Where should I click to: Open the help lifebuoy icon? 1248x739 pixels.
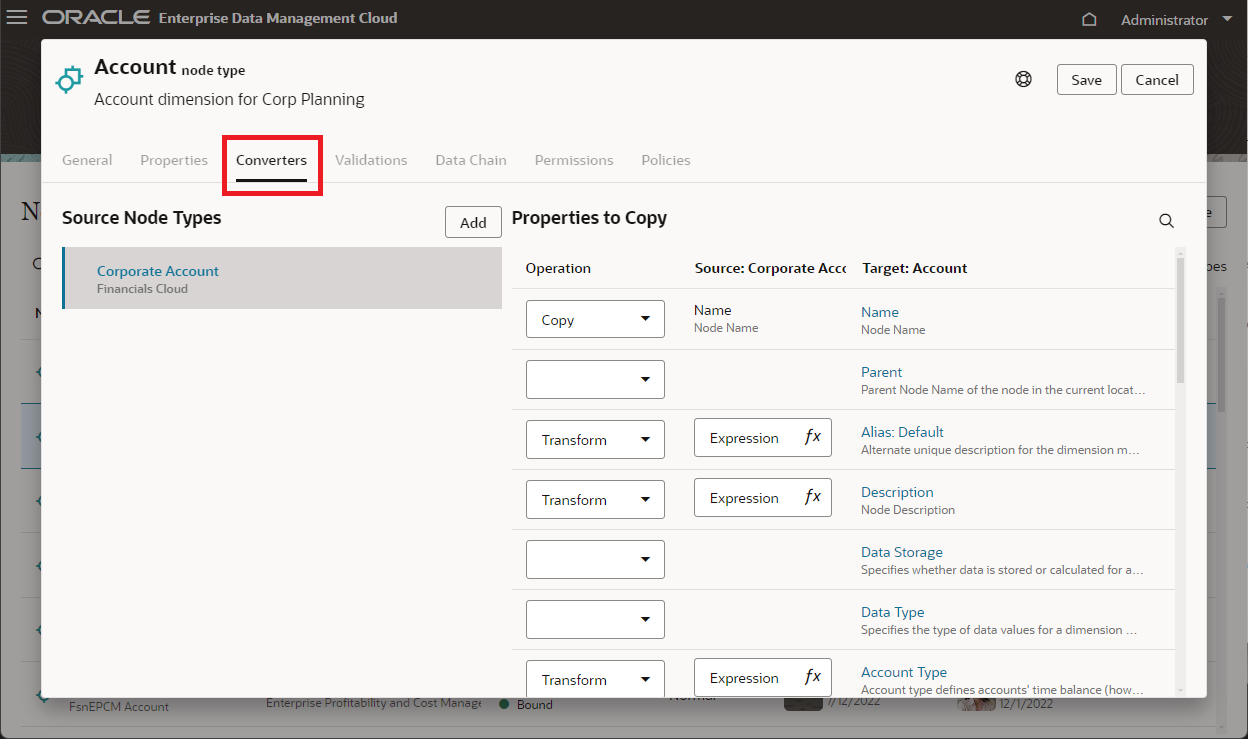click(x=1023, y=80)
